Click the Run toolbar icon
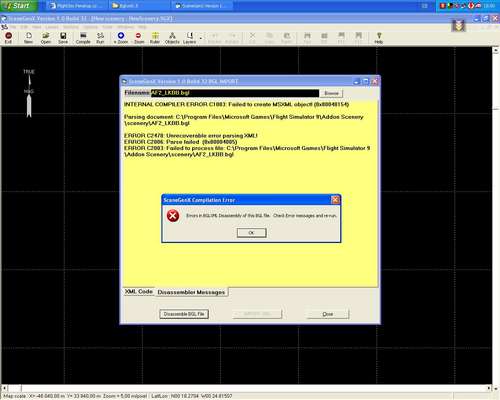The width and height of the screenshot is (500, 400). click(100, 38)
